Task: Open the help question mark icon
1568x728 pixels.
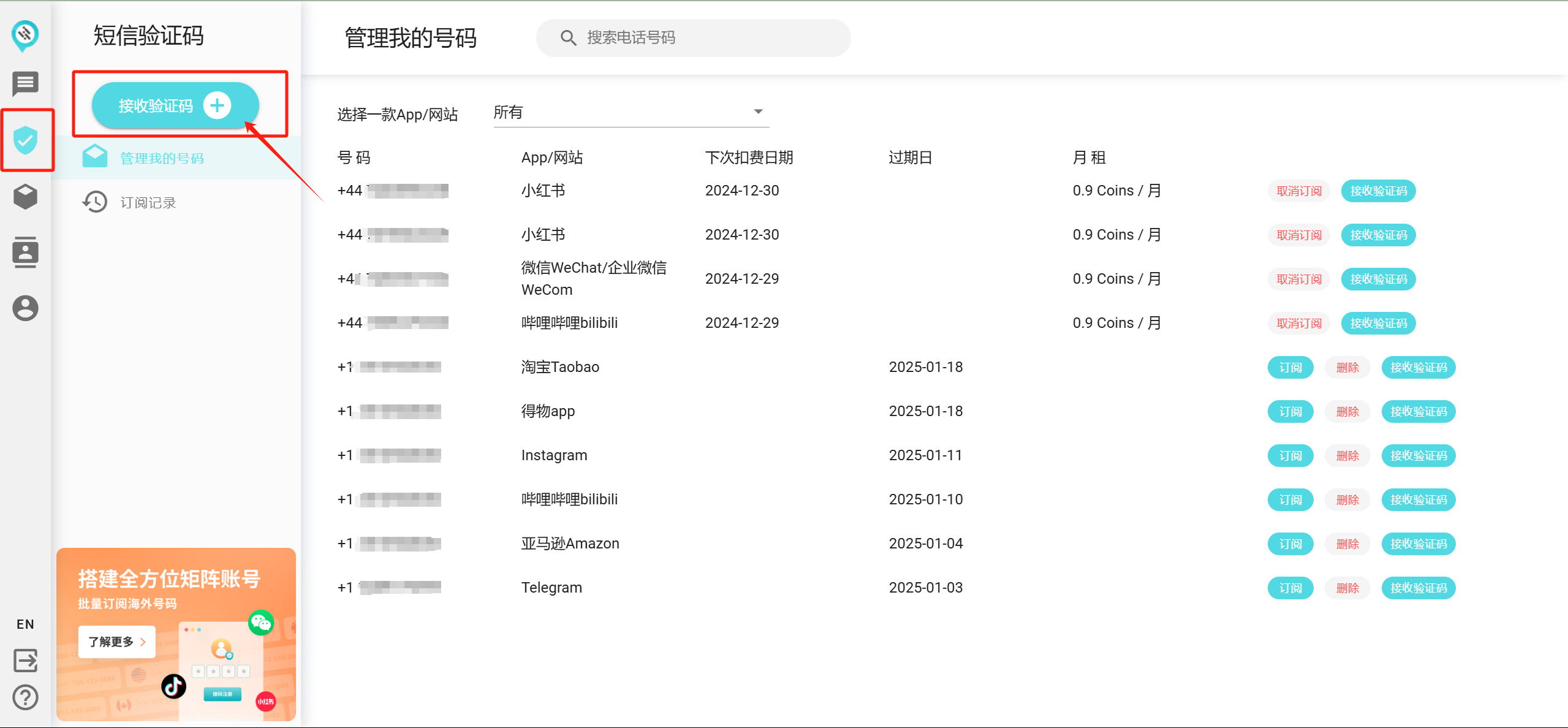Action: click(x=25, y=697)
